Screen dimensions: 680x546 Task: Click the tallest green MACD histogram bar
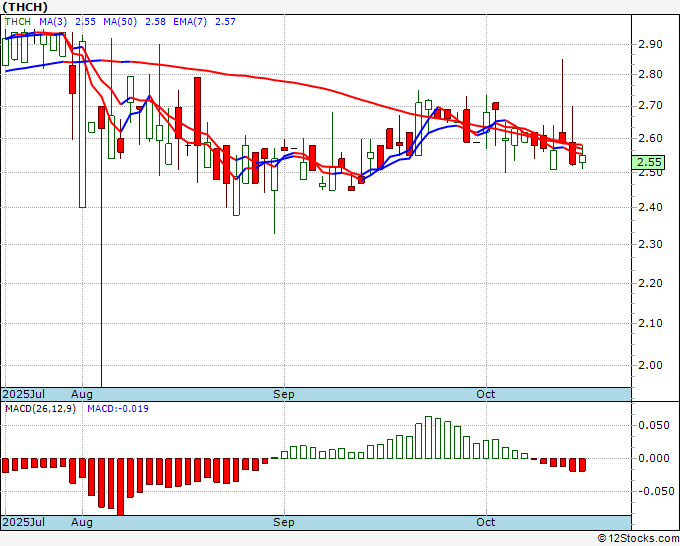428,438
